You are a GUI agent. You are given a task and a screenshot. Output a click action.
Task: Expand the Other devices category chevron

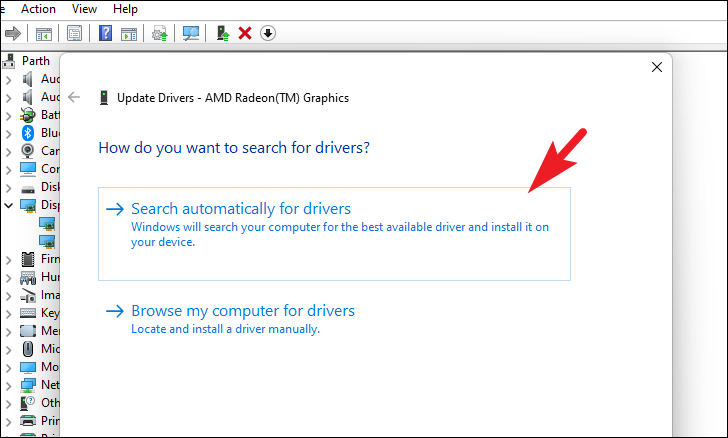(x=8, y=404)
